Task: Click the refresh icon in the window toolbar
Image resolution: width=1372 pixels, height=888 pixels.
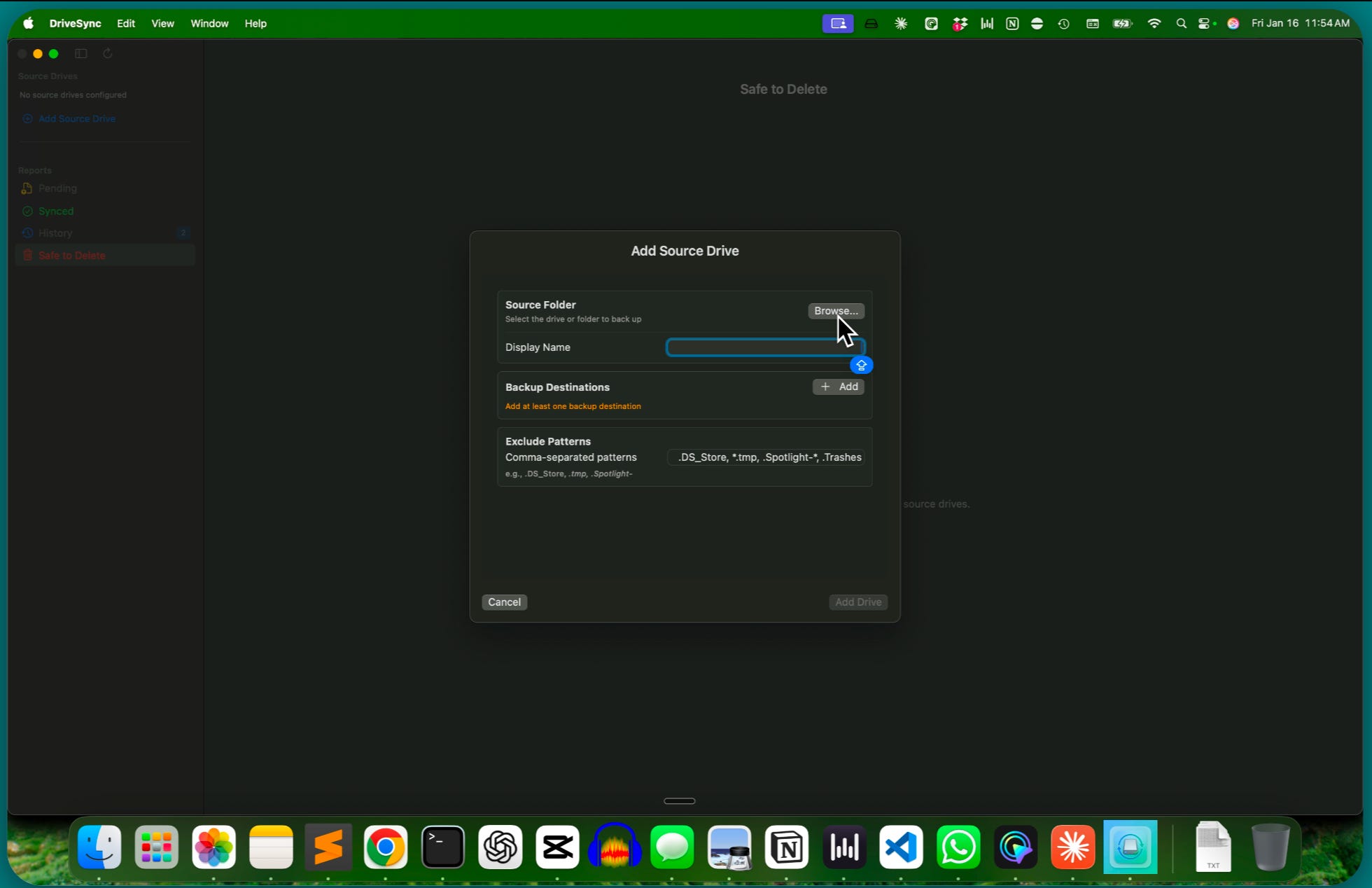Action: [107, 54]
